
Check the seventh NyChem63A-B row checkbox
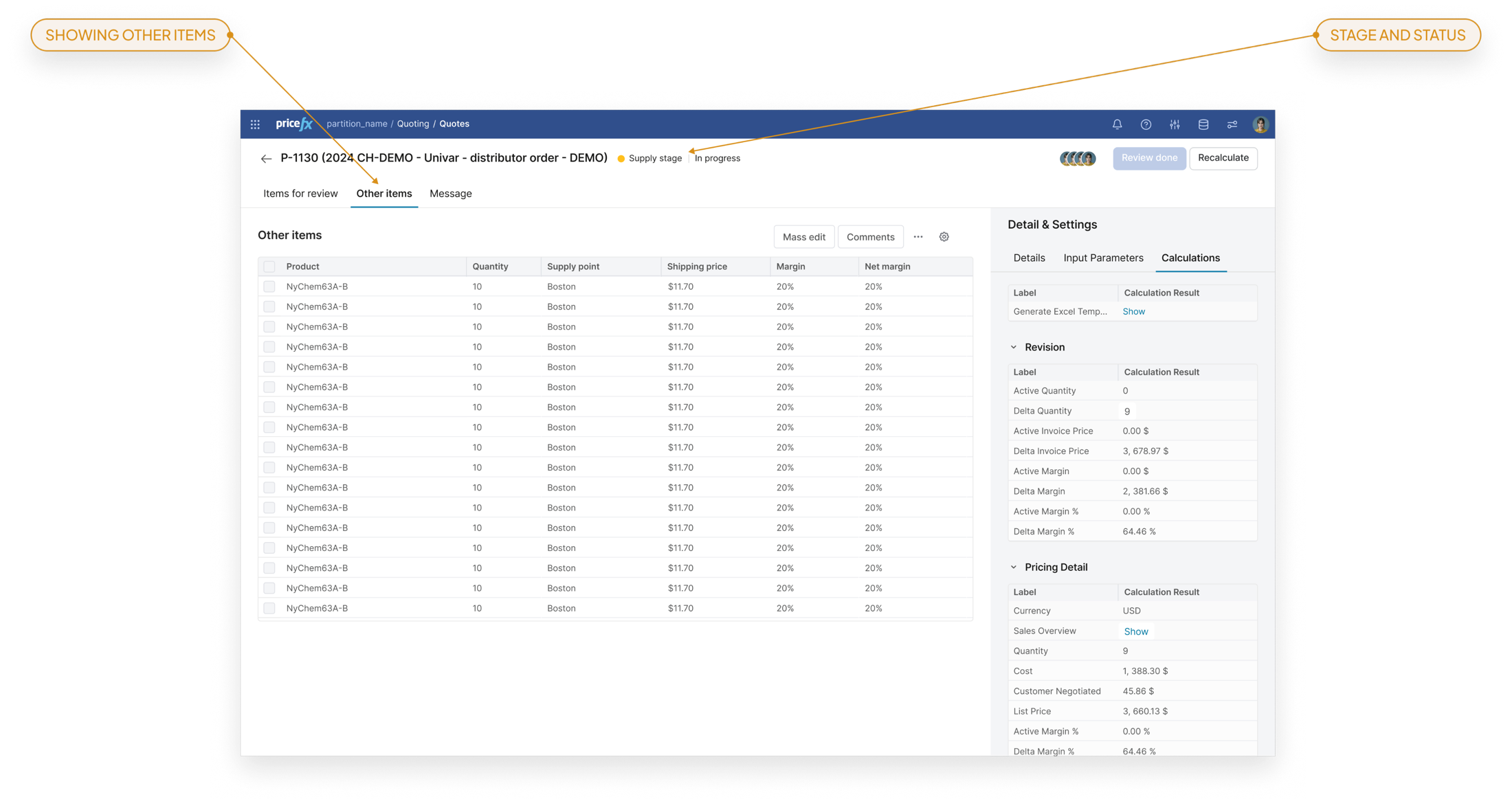click(269, 407)
